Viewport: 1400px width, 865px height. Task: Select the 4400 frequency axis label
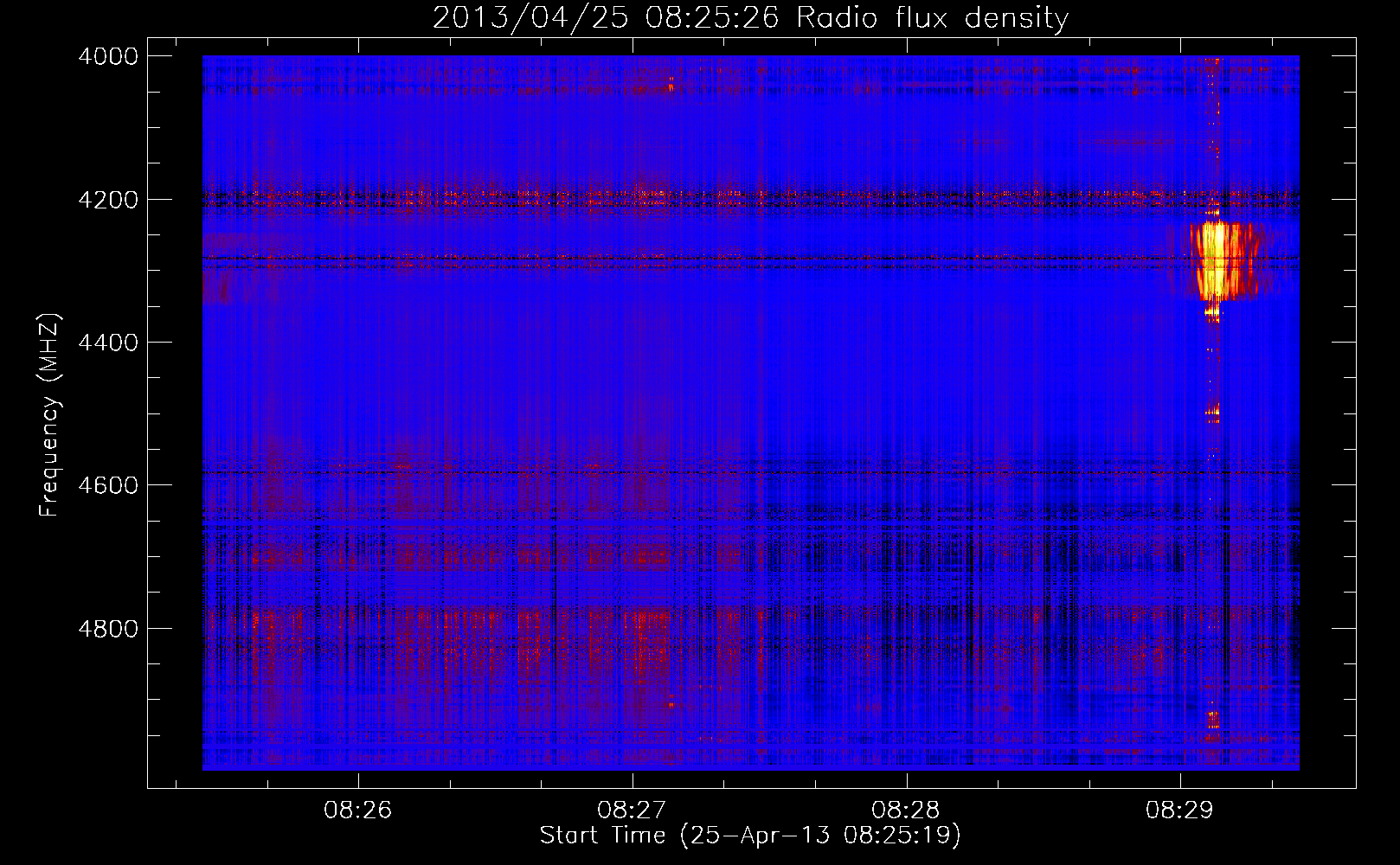[x=108, y=343]
